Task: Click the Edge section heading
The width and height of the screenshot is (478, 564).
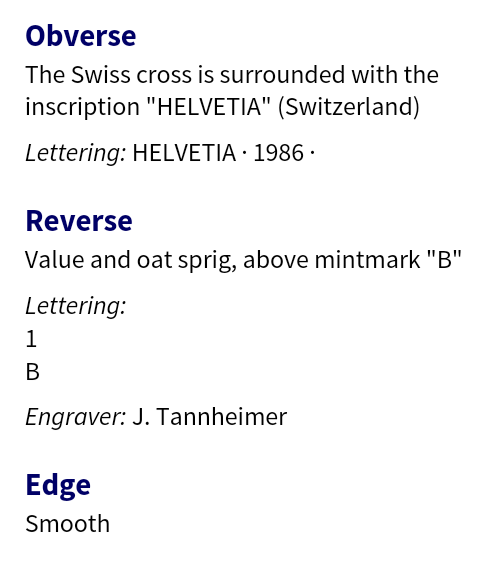Action: pyautogui.click(x=58, y=486)
